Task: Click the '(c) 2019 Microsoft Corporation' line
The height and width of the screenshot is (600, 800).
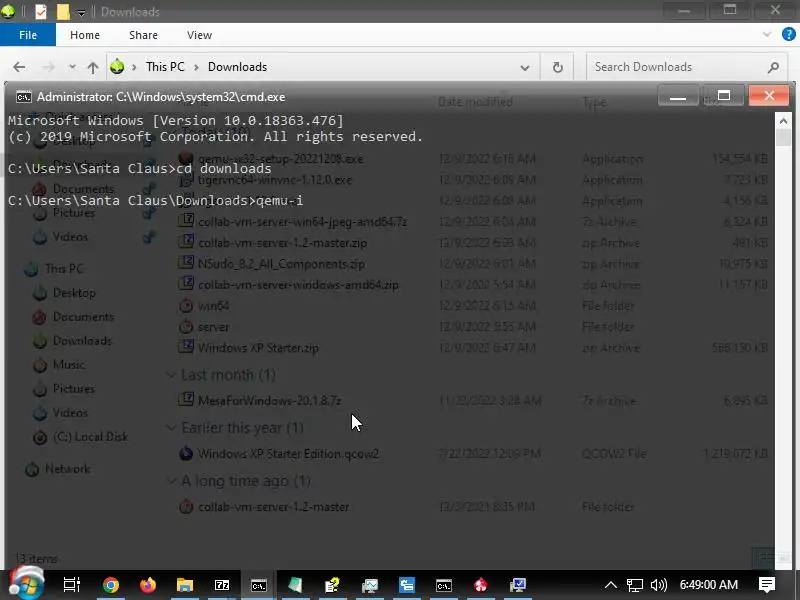Action: pyautogui.click(x=215, y=137)
